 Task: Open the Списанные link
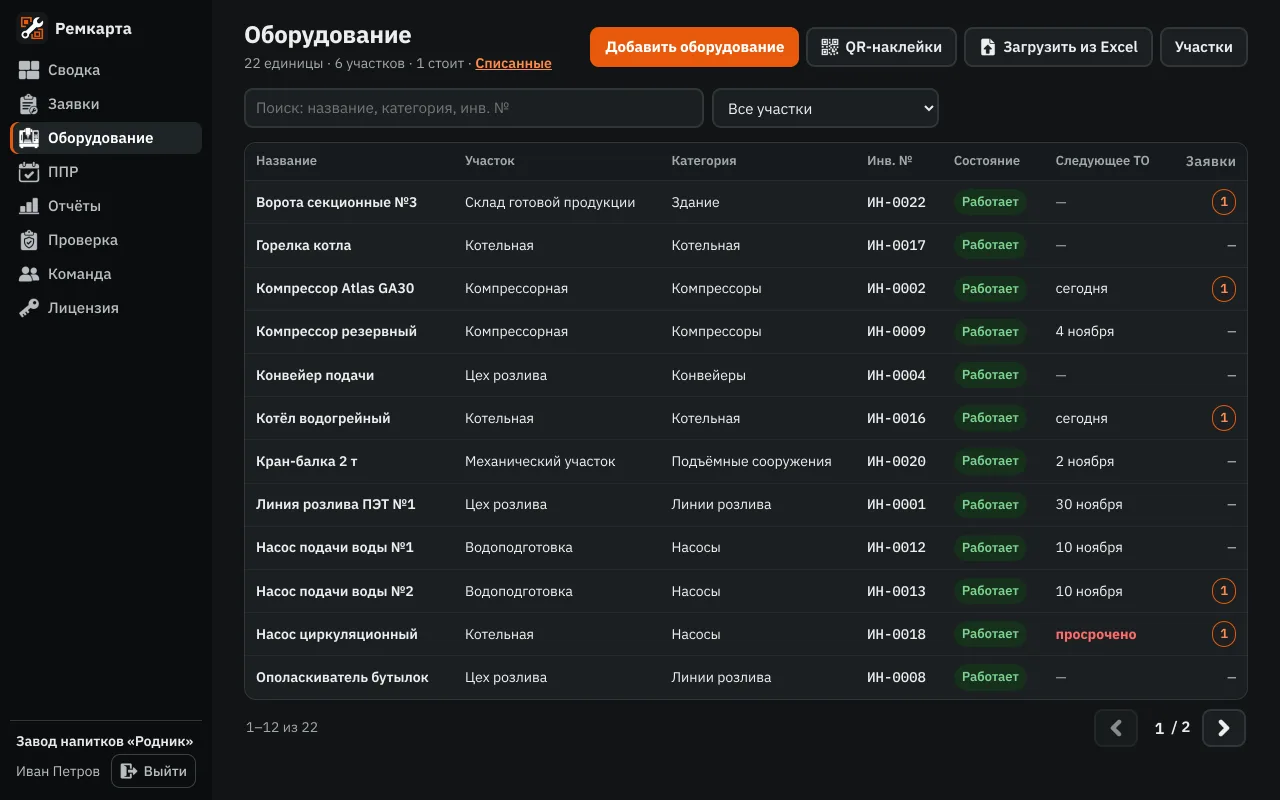[513, 63]
